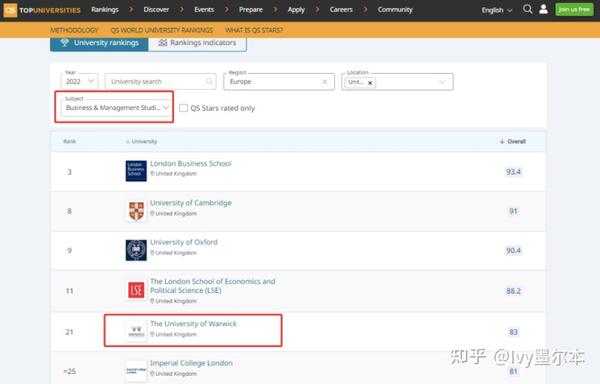Screen dimensions: 600x384
Task: Switch to University rankings tab
Action: 99,43
